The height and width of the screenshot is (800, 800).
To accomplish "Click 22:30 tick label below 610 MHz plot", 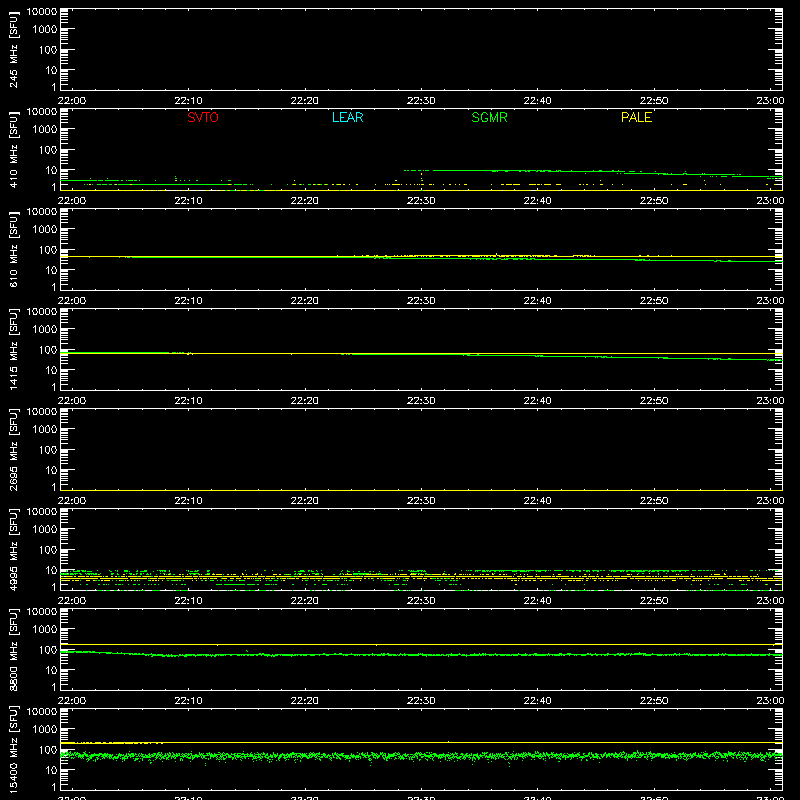I will 421,301.
